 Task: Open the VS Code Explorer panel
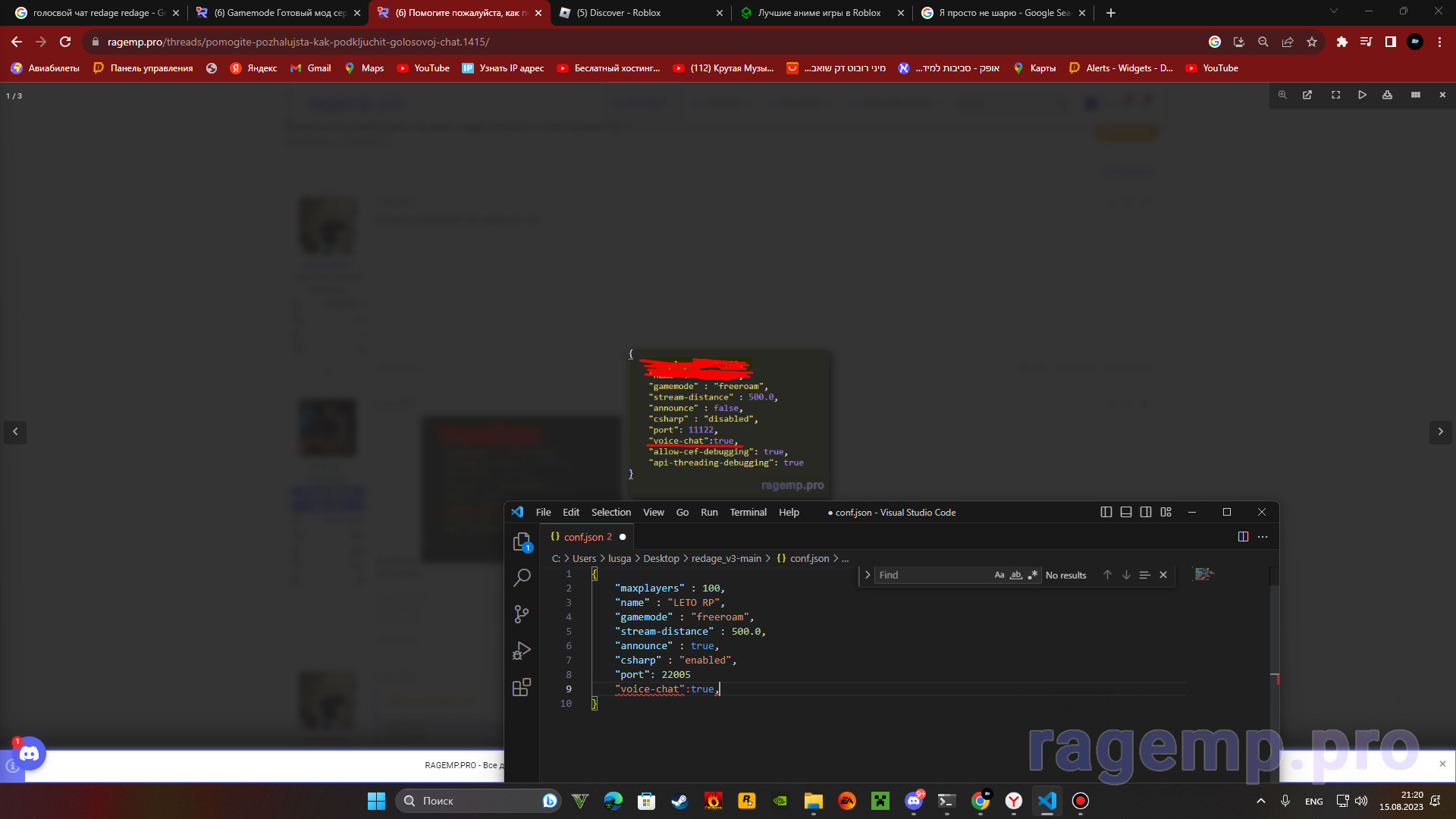[x=522, y=541]
